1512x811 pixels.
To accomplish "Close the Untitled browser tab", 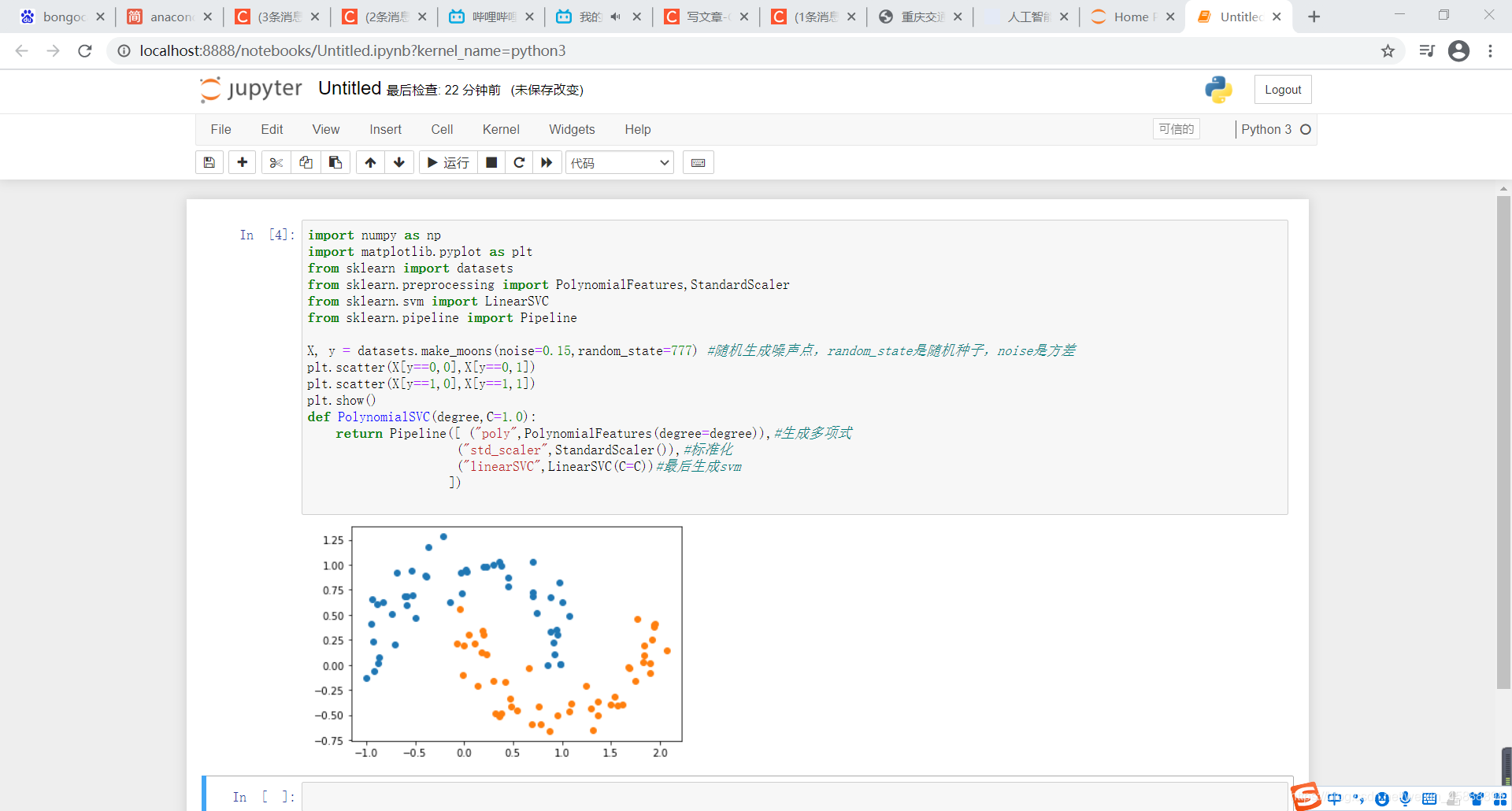I will (1277, 17).
